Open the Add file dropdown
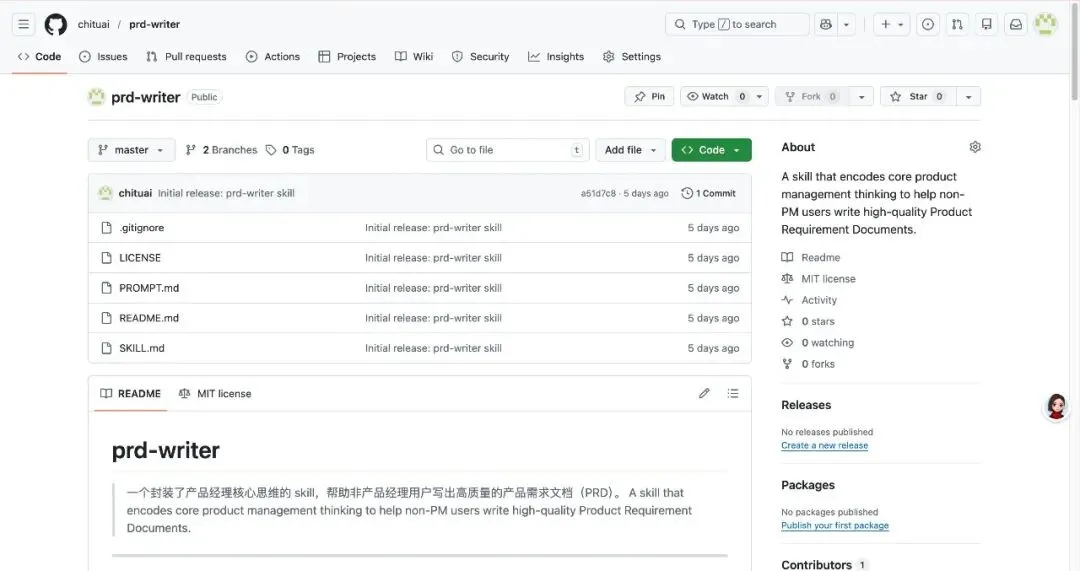Image resolution: width=1080 pixels, height=571 pixels. (x=630, y=149)
